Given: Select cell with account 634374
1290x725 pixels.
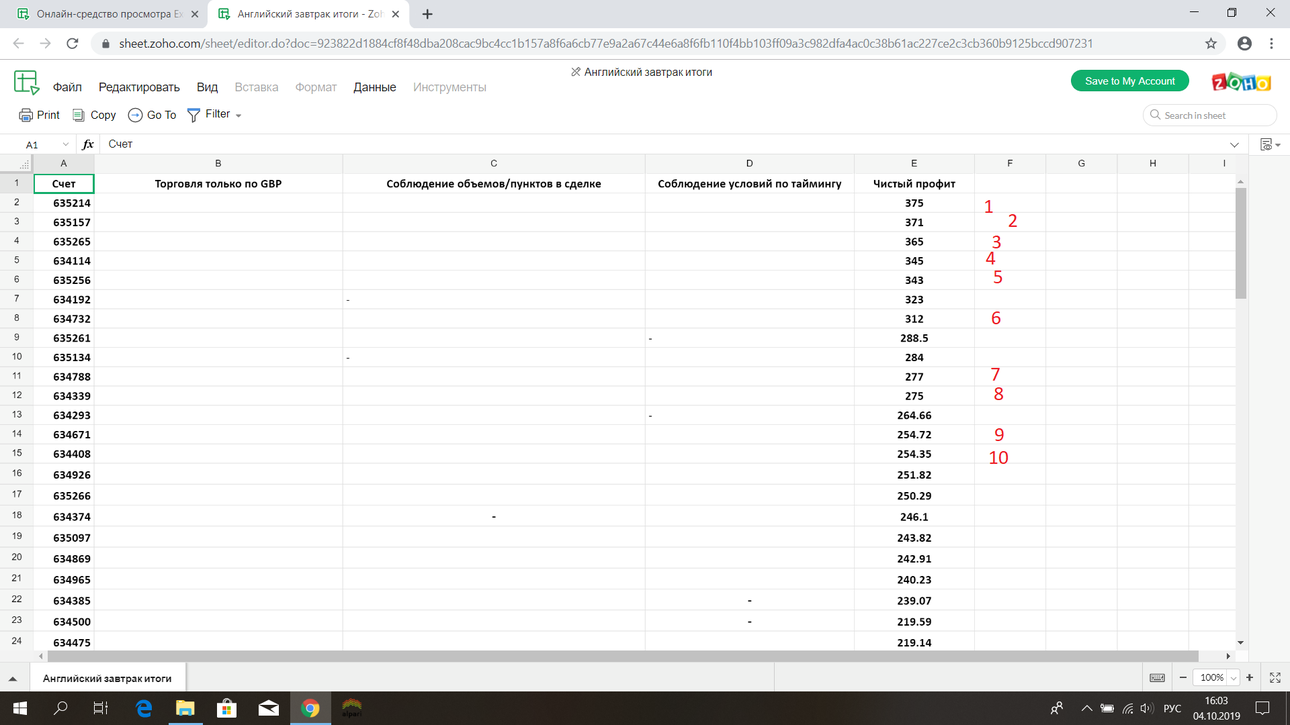Looking at the screenshot, I should pyautogui.click(x=64, y=517).
